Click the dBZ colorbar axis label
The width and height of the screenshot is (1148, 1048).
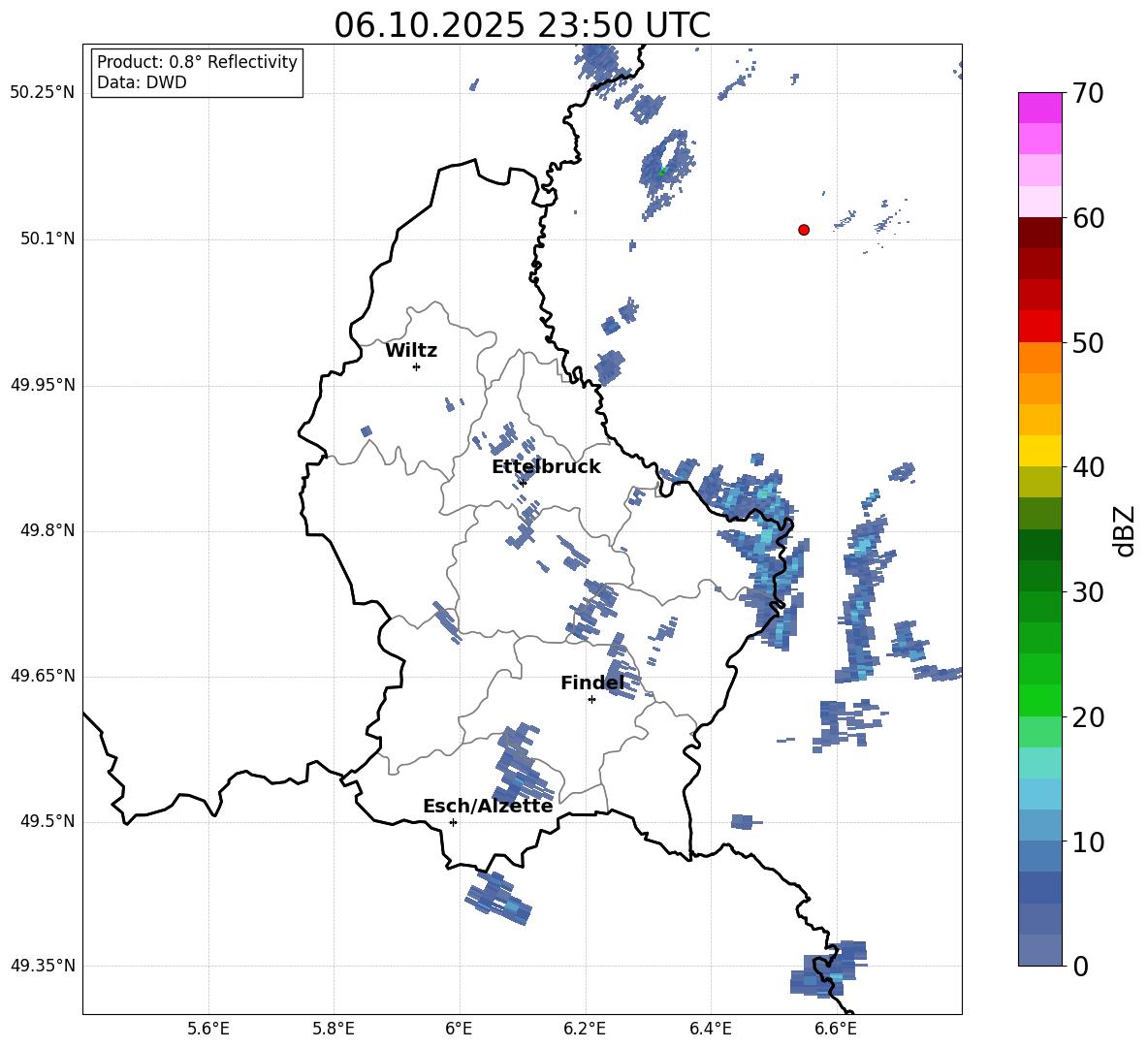[x=1124, y=530]
